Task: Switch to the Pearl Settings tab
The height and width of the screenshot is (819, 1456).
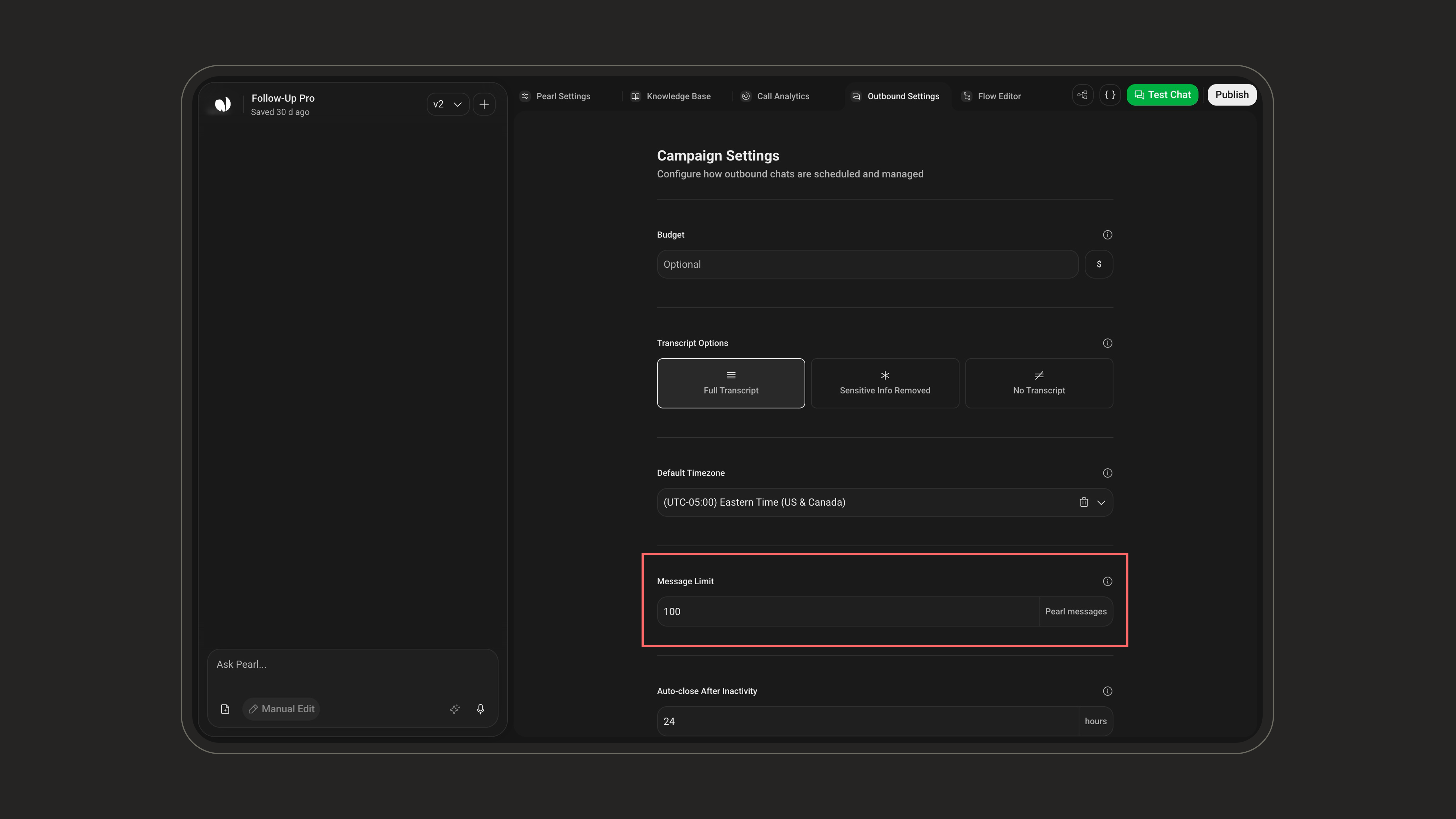Action: 555,96
